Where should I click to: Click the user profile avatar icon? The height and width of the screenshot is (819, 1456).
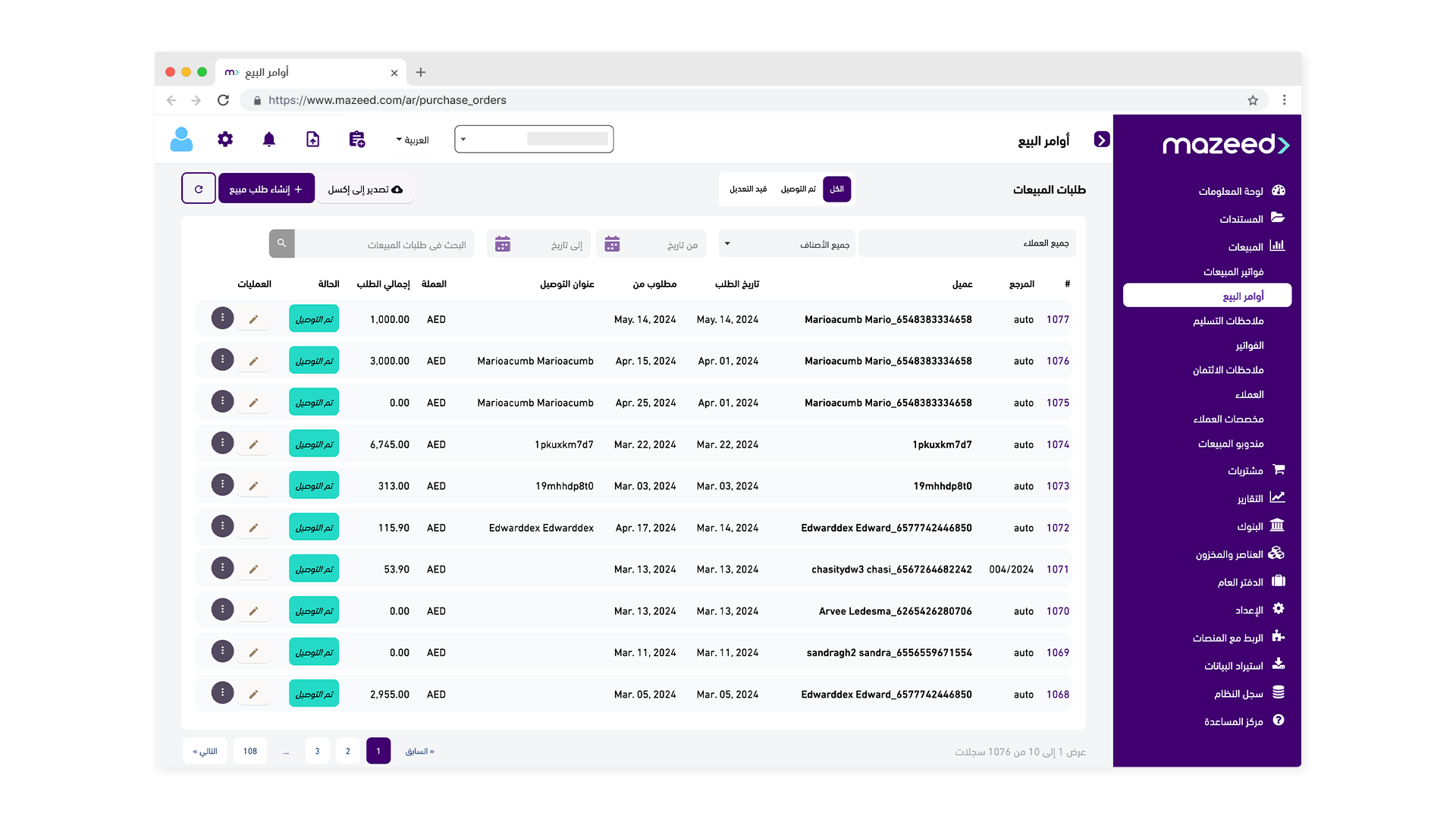click(181, 140)
